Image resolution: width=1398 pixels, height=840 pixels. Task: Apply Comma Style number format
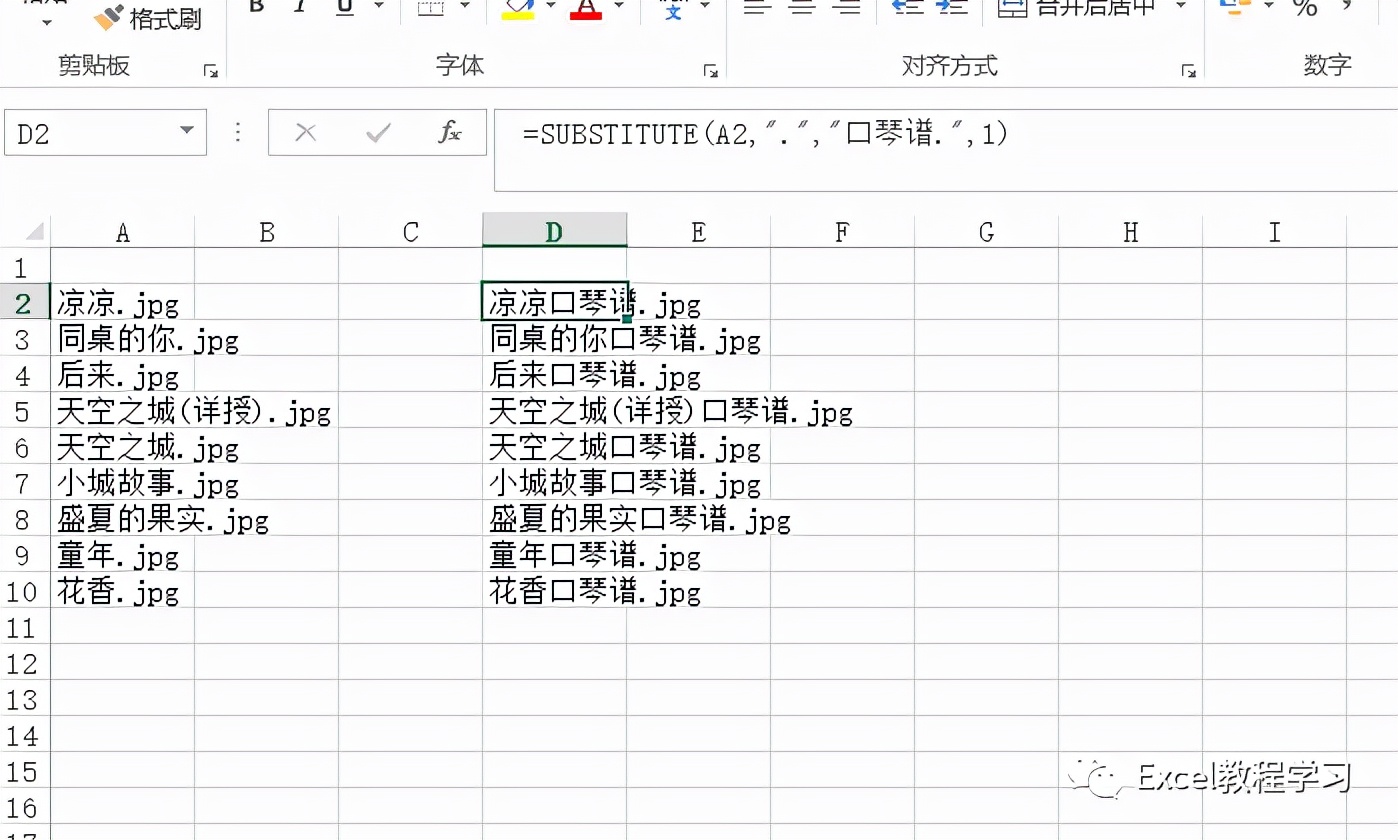click(1345, 8)
